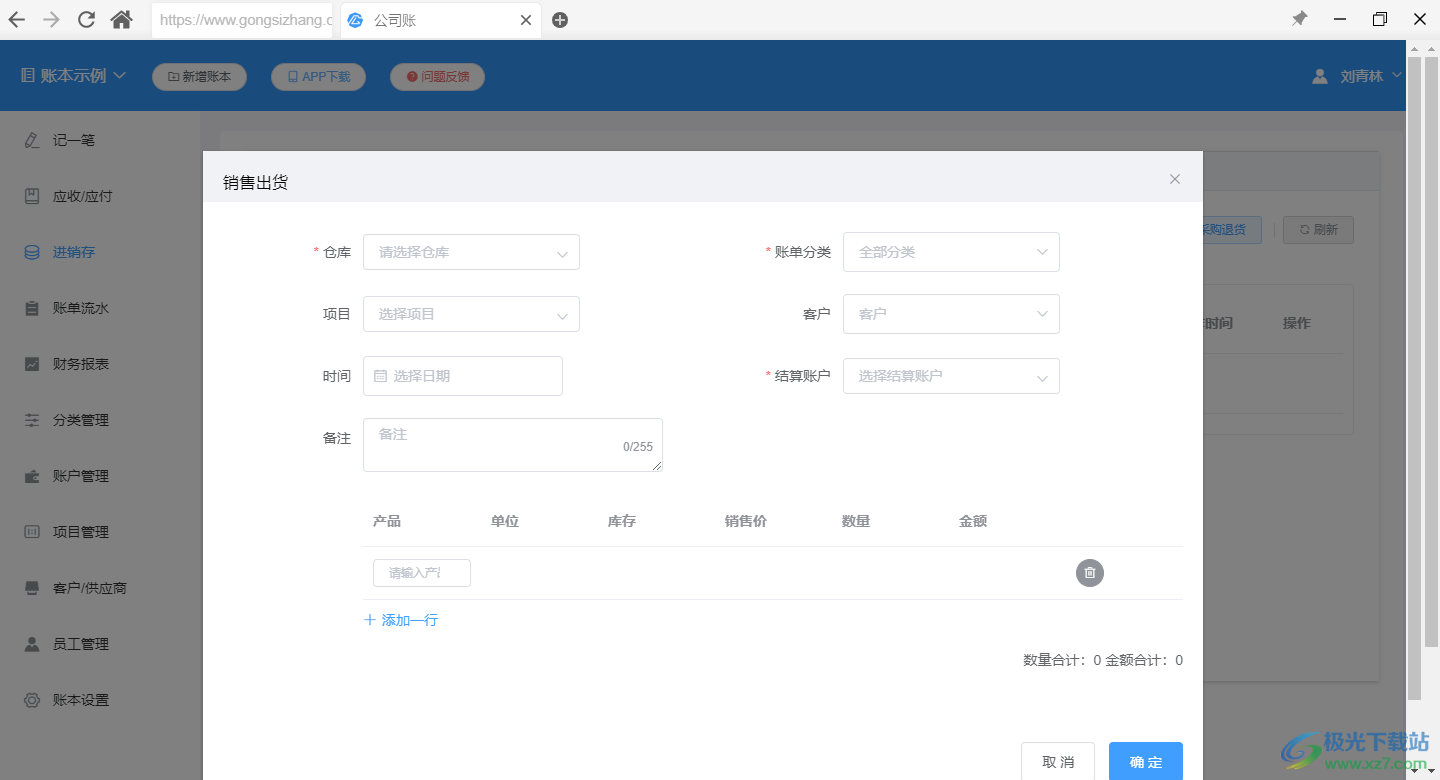Open the 仓库 warehouse dropdown
The image size is (1440, 780).
point(471,252)
